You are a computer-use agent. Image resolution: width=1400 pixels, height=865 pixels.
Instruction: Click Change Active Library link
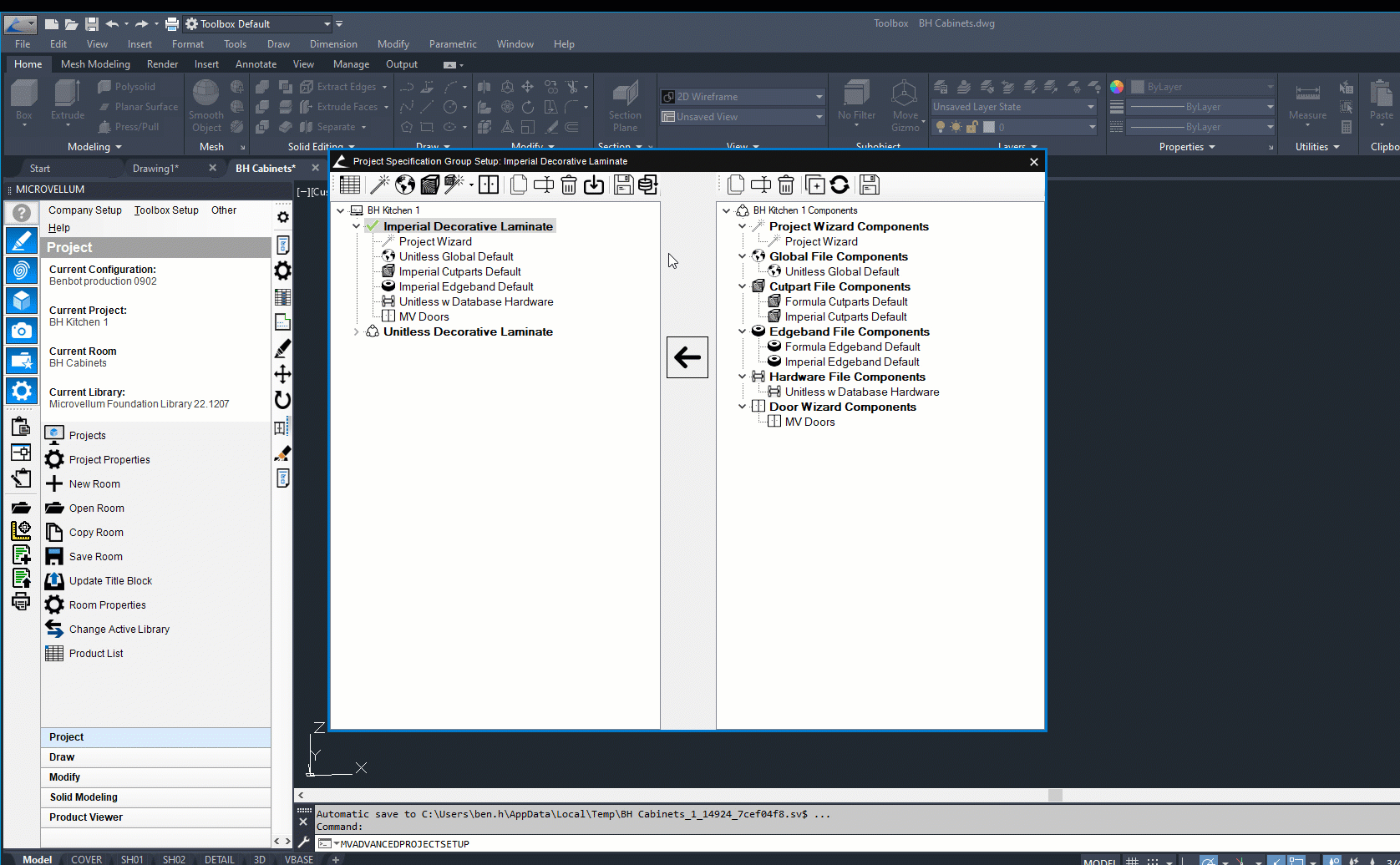pos(119,630)
